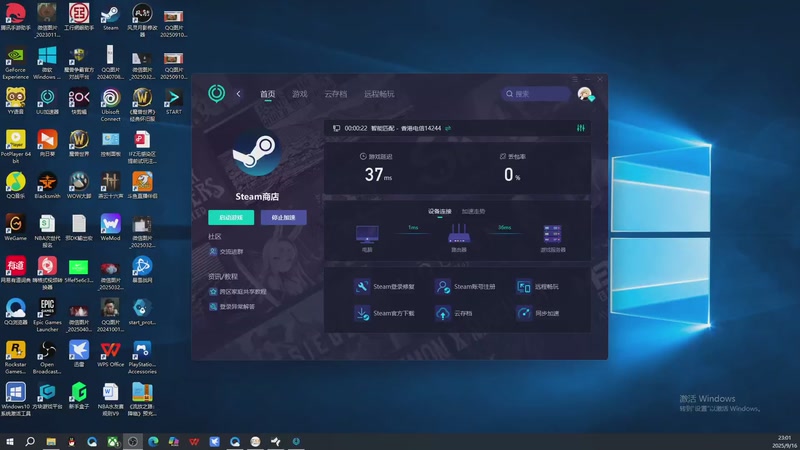Open the 交流群 community group link
The height and width of the screenshot is (450, 800).
tap(226, 252)
